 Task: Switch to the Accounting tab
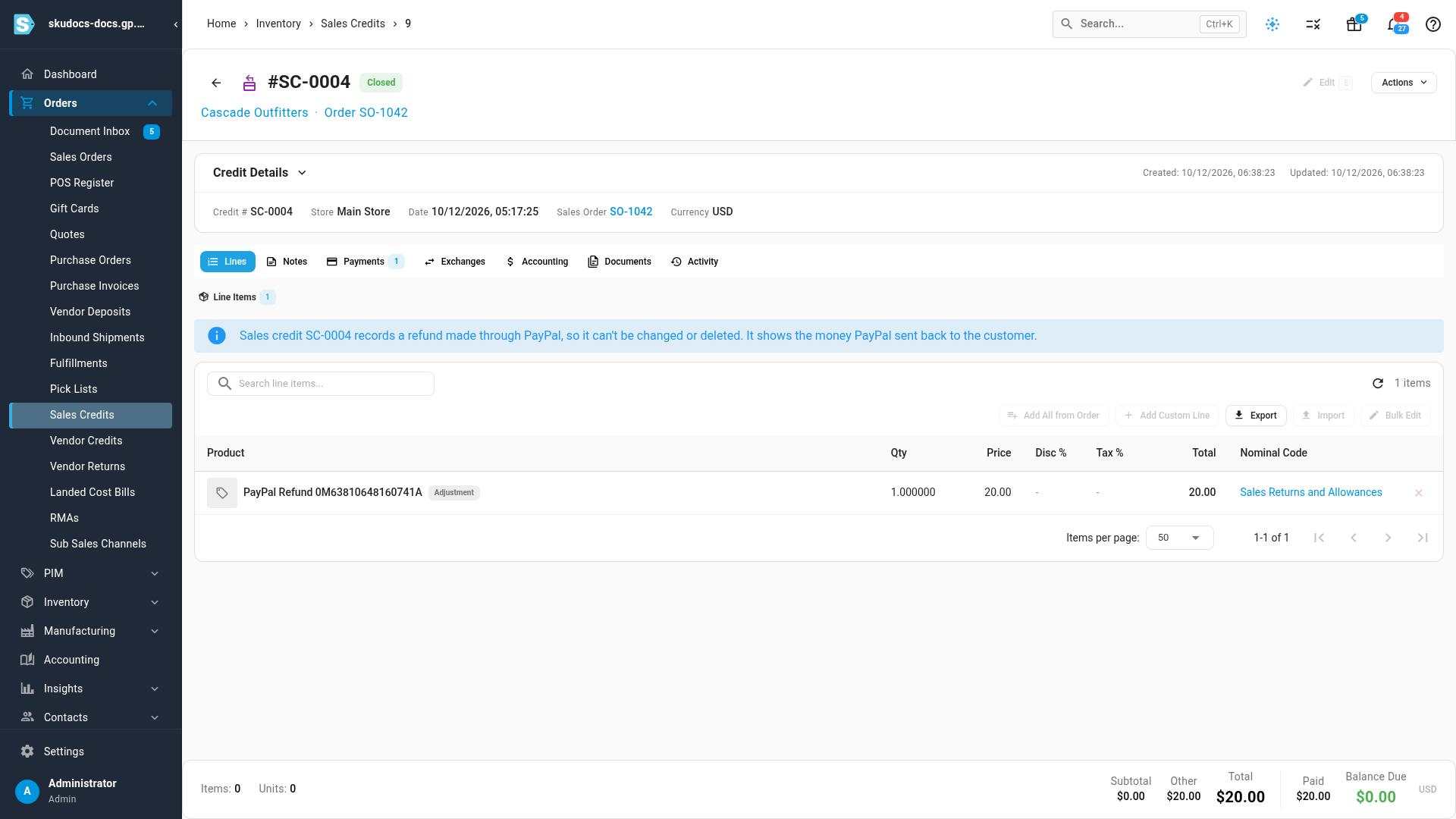537,262
